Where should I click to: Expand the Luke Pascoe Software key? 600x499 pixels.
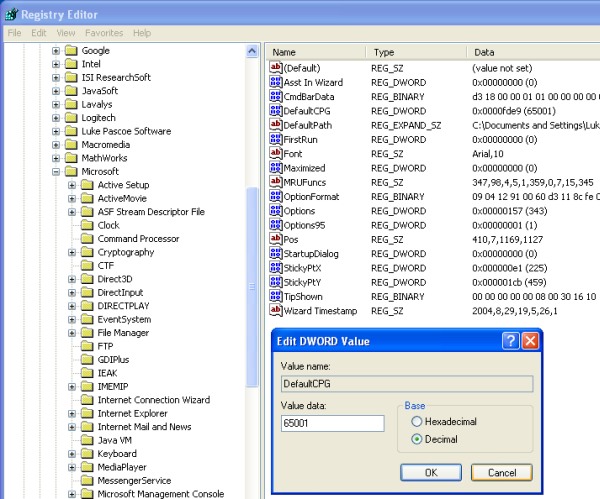[56, 132]
